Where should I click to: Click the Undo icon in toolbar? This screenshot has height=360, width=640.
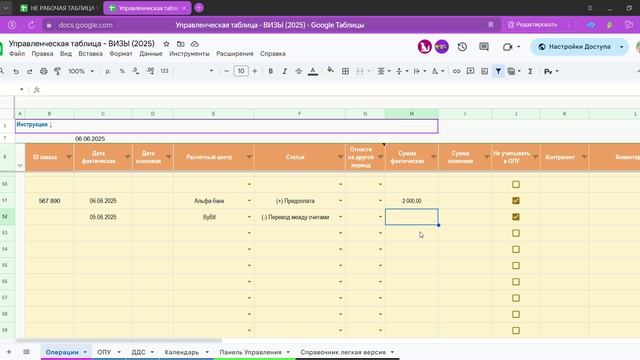(x=16, y=71)
